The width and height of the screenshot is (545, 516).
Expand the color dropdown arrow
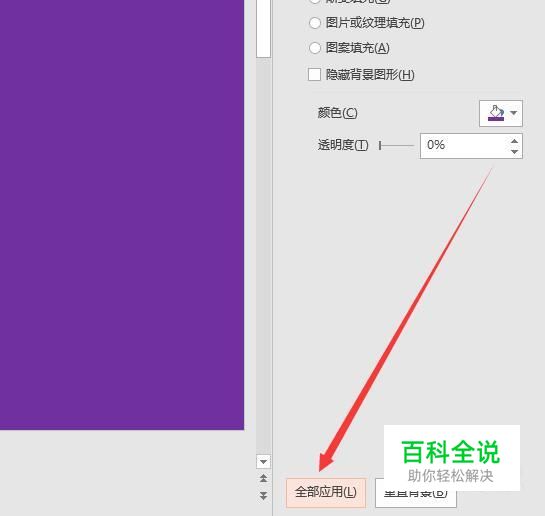click(514, 113)
